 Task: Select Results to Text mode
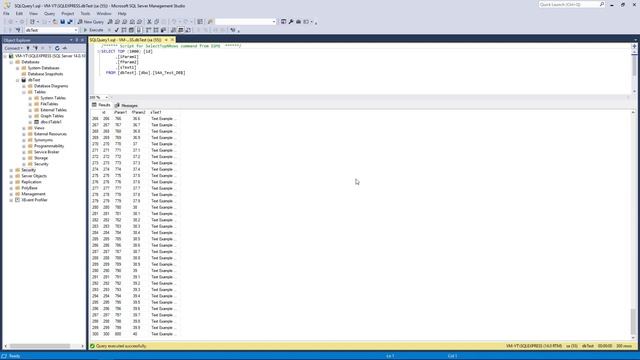[x=173, y=30]
